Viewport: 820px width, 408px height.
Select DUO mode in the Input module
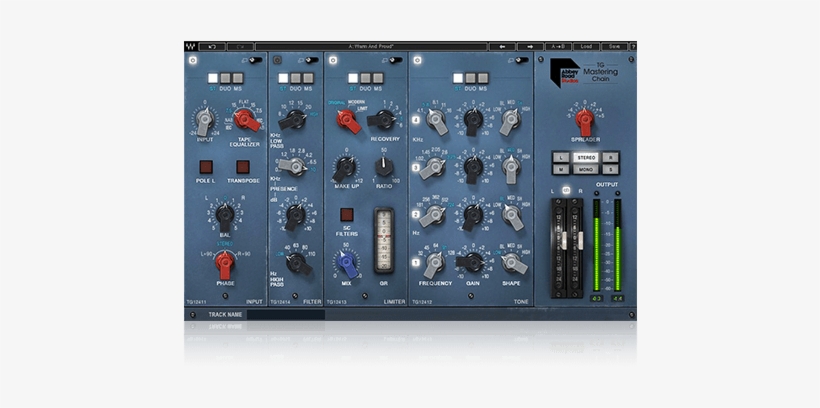tap(225, 78)
